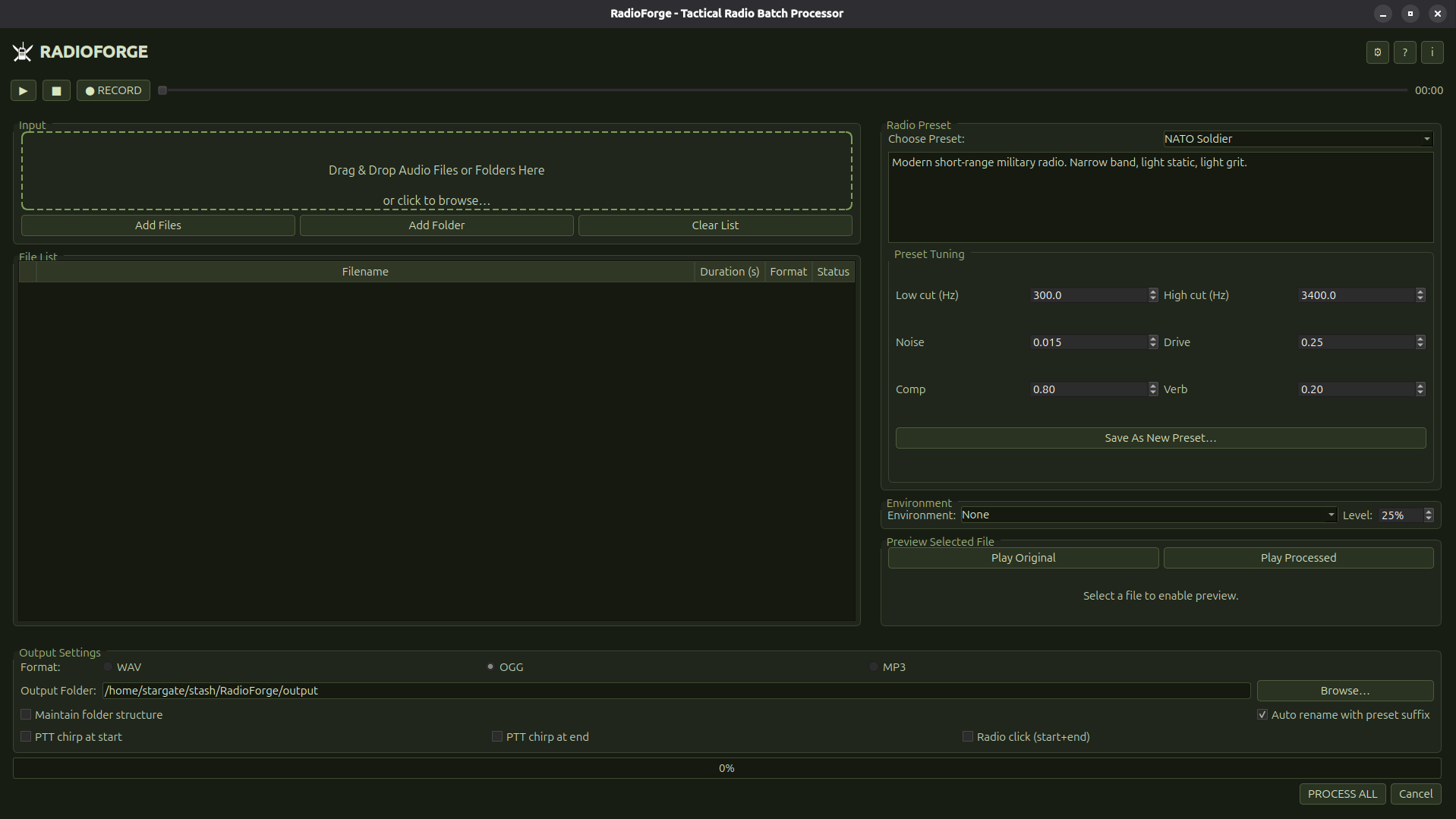Open the Choose Preset dropdown (NATO Soldier)
The height and width of the screenshot is (819, 1456).
1298,139
